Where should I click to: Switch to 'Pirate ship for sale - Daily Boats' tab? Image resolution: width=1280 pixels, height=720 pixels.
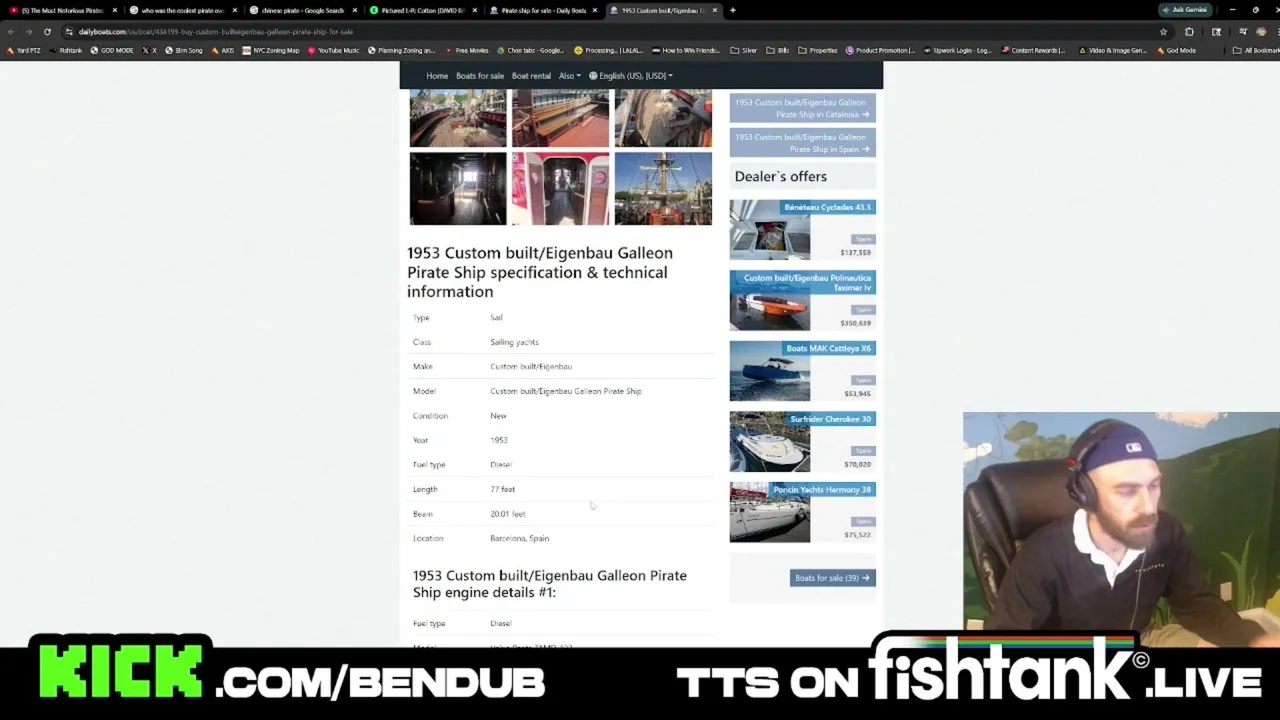[542, 10]
